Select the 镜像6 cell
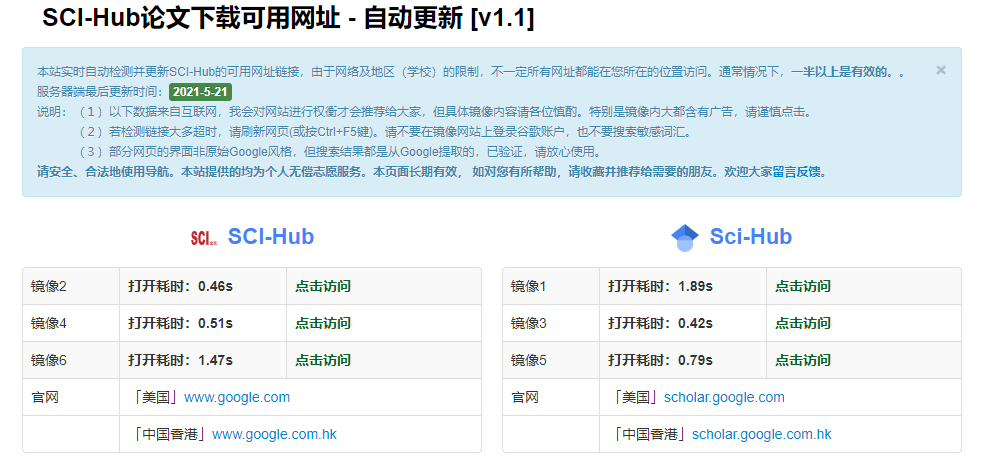 pos(71,360)
